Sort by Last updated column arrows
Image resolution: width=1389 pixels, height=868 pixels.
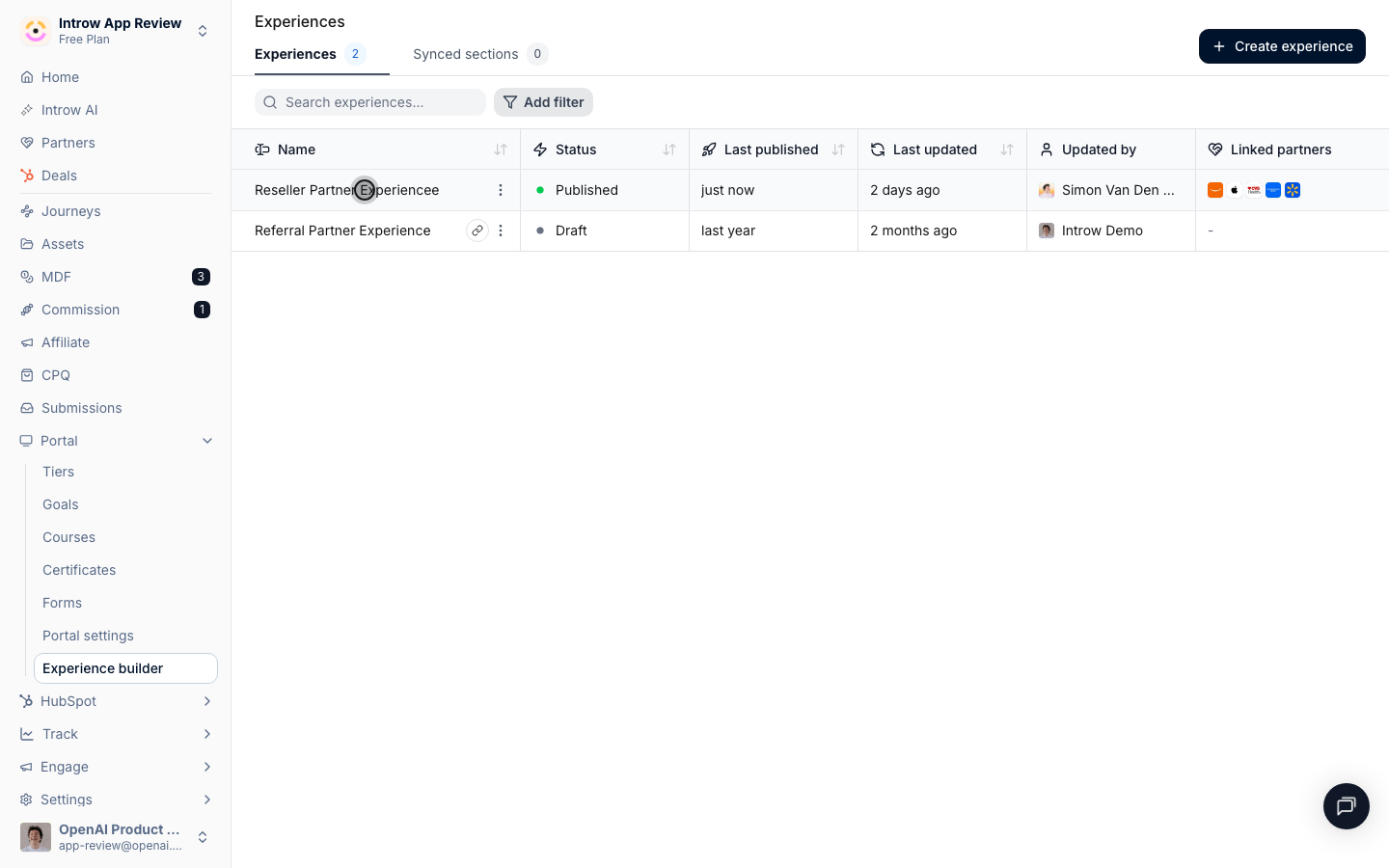[1007, 149]
